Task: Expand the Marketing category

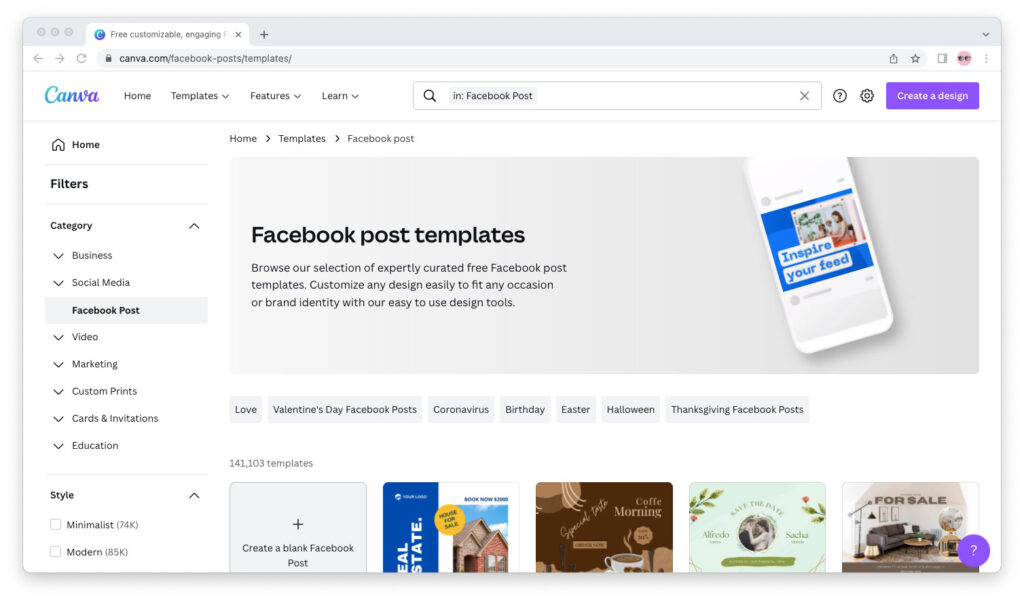Action: [x=58, y=365]
